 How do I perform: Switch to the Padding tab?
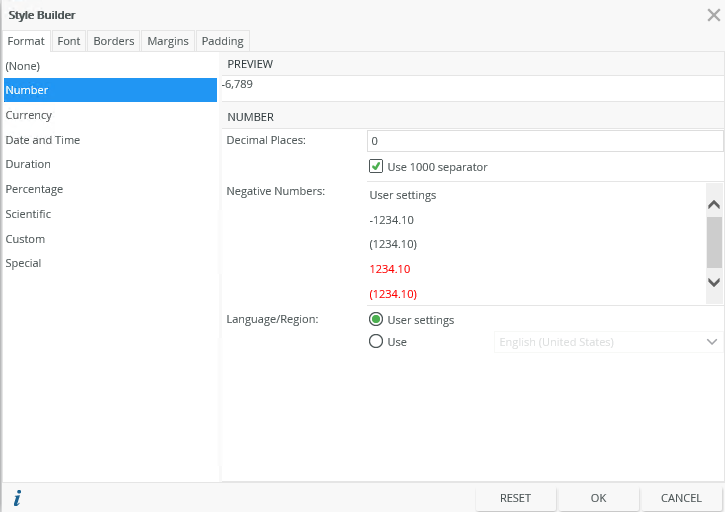(x=222, y=41)
